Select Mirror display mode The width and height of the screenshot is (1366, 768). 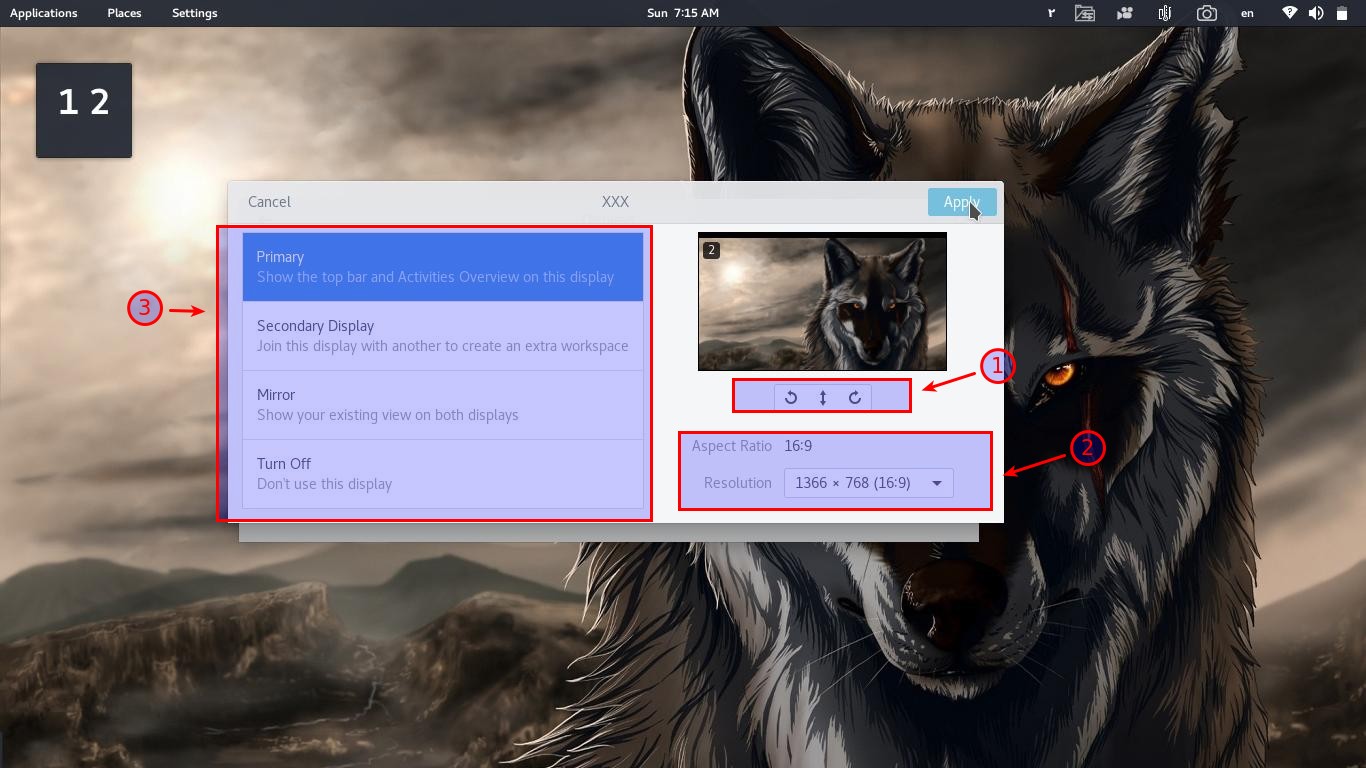[443, 405]
